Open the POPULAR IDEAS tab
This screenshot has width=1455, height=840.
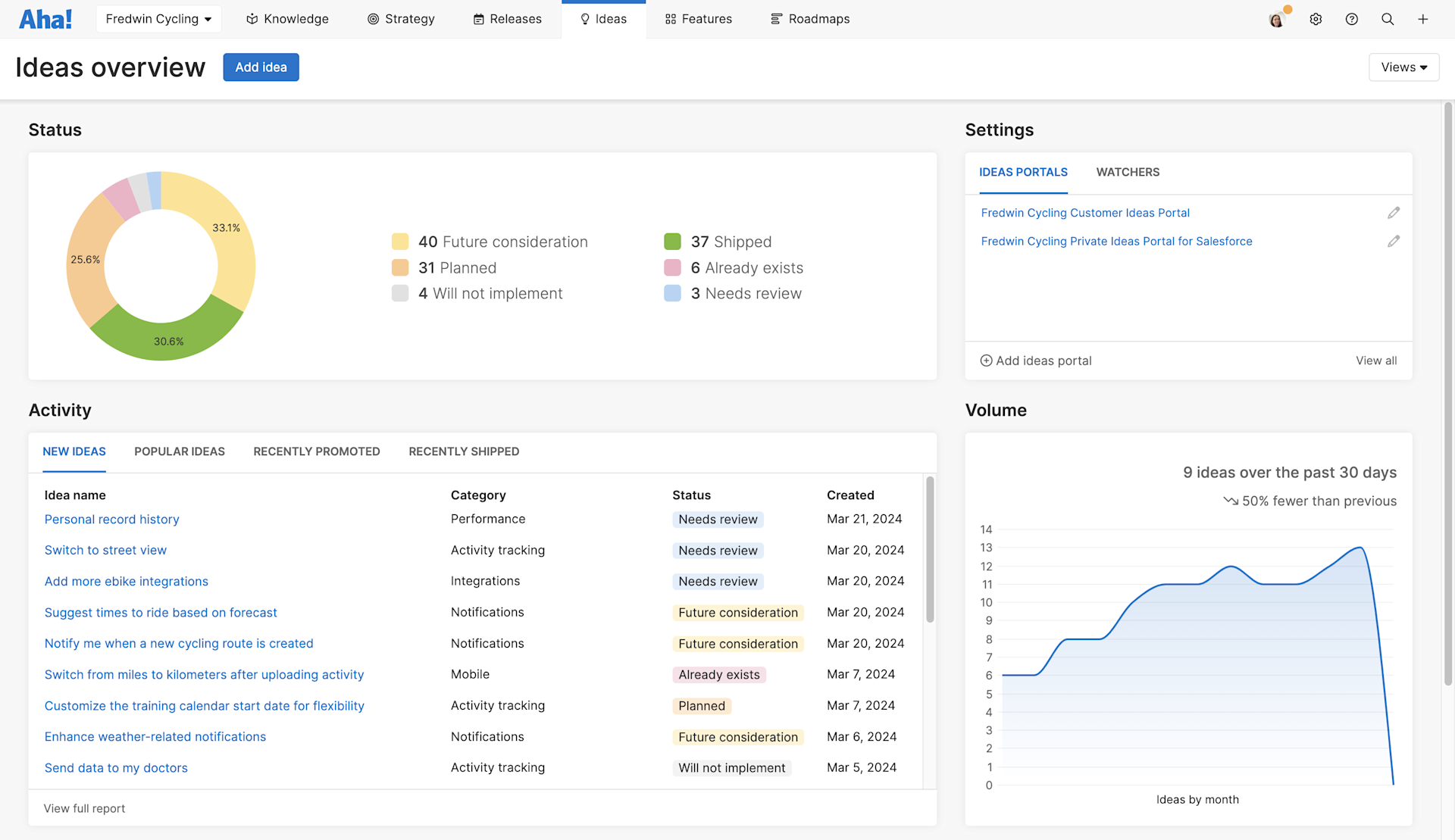tap(180, 451)
